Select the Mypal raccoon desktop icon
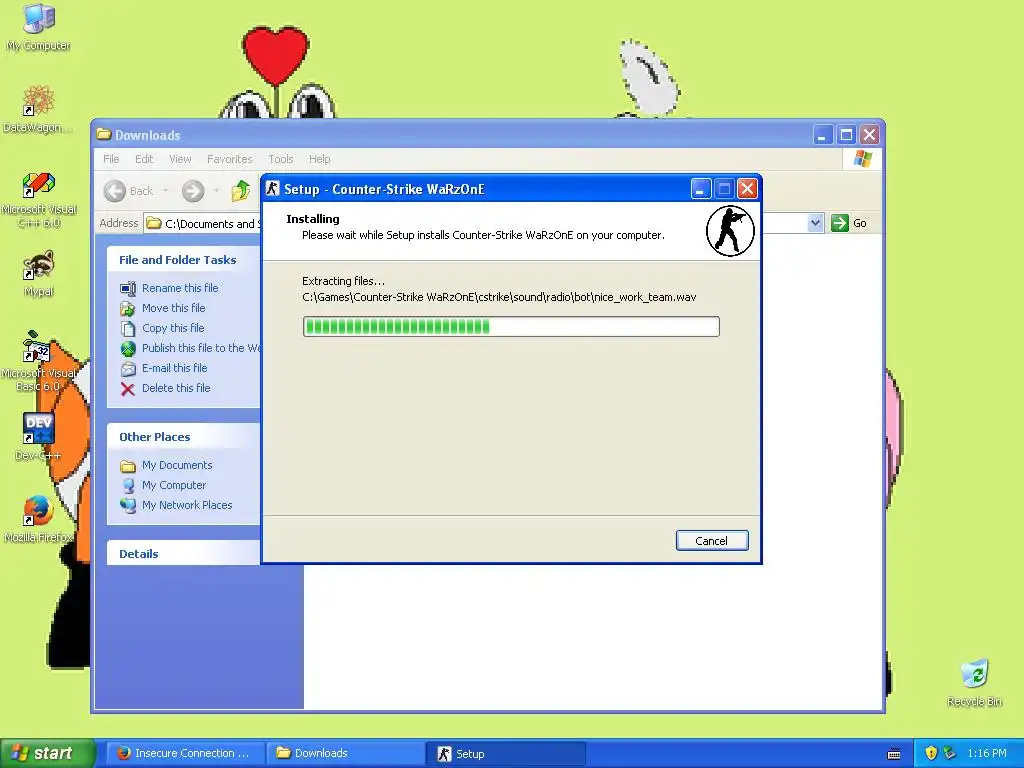Viewport: 1024px width, 768px height. pyautogui.click(x=39, y=273)
